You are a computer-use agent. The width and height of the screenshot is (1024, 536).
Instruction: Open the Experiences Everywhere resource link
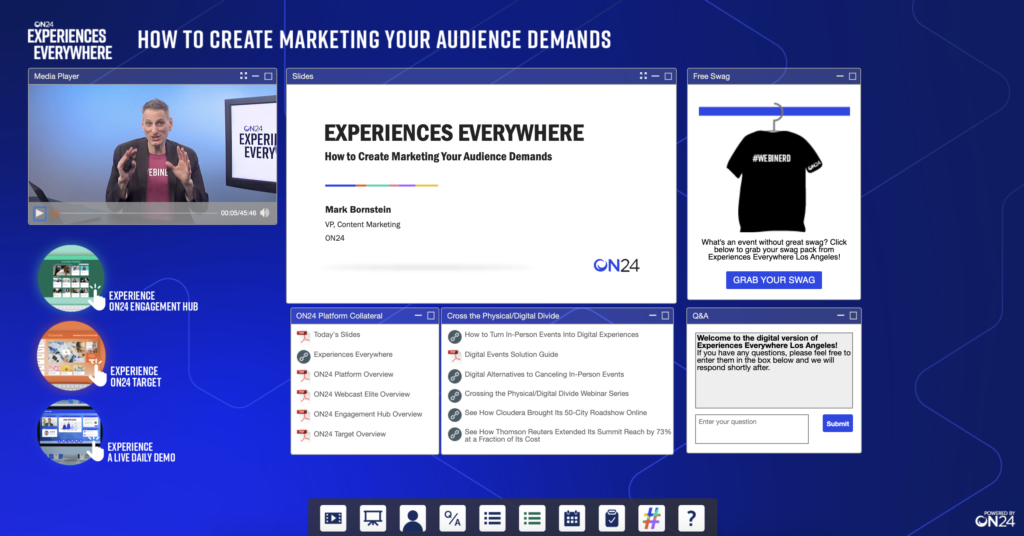353,355
